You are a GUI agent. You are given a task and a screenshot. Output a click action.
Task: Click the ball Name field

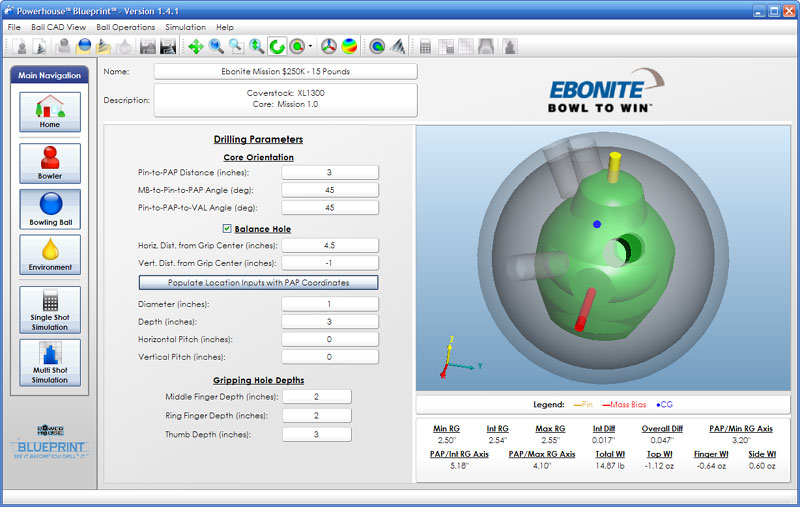click(286, 71)
